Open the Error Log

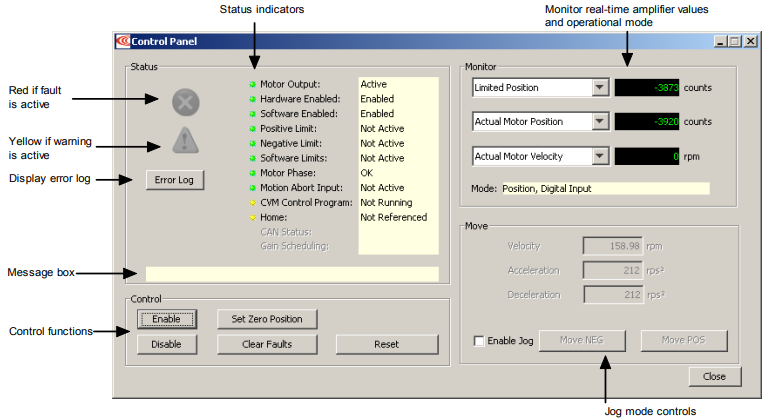click(x=175, y=180)
